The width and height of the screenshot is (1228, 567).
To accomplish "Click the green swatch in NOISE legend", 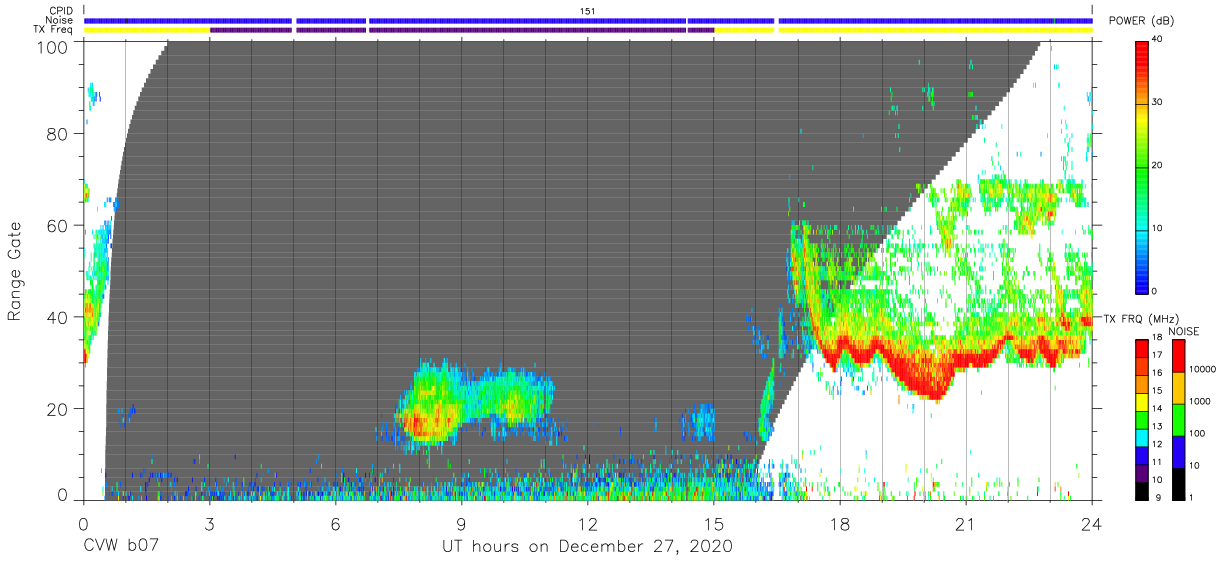I will (x=1178, y=419).
